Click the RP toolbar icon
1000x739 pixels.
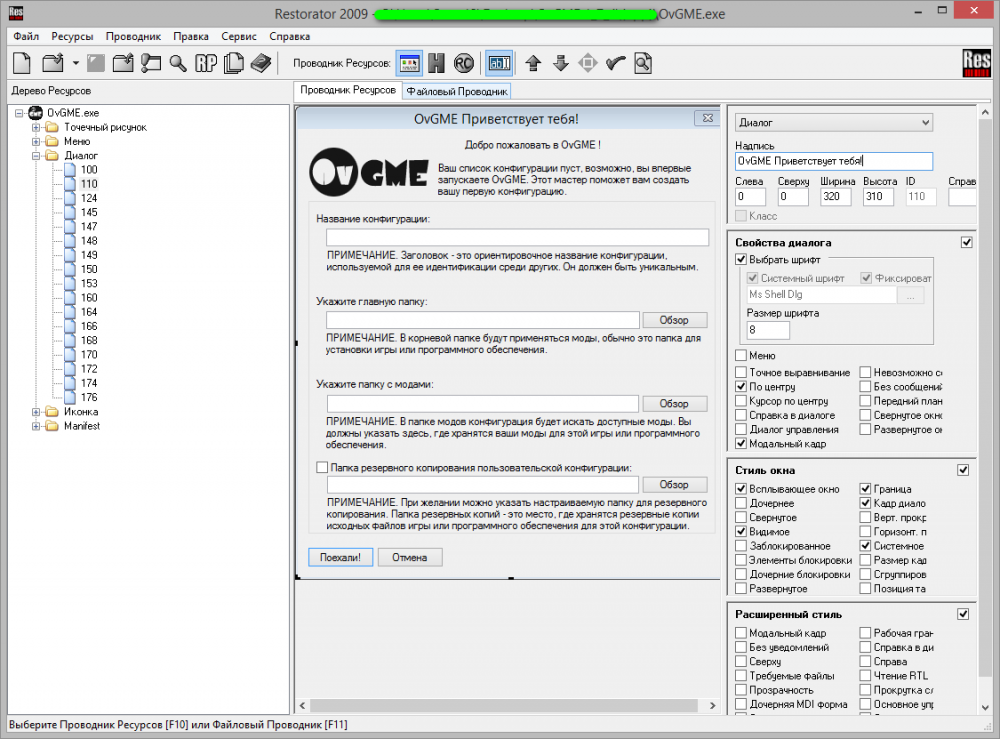point(206,64)
